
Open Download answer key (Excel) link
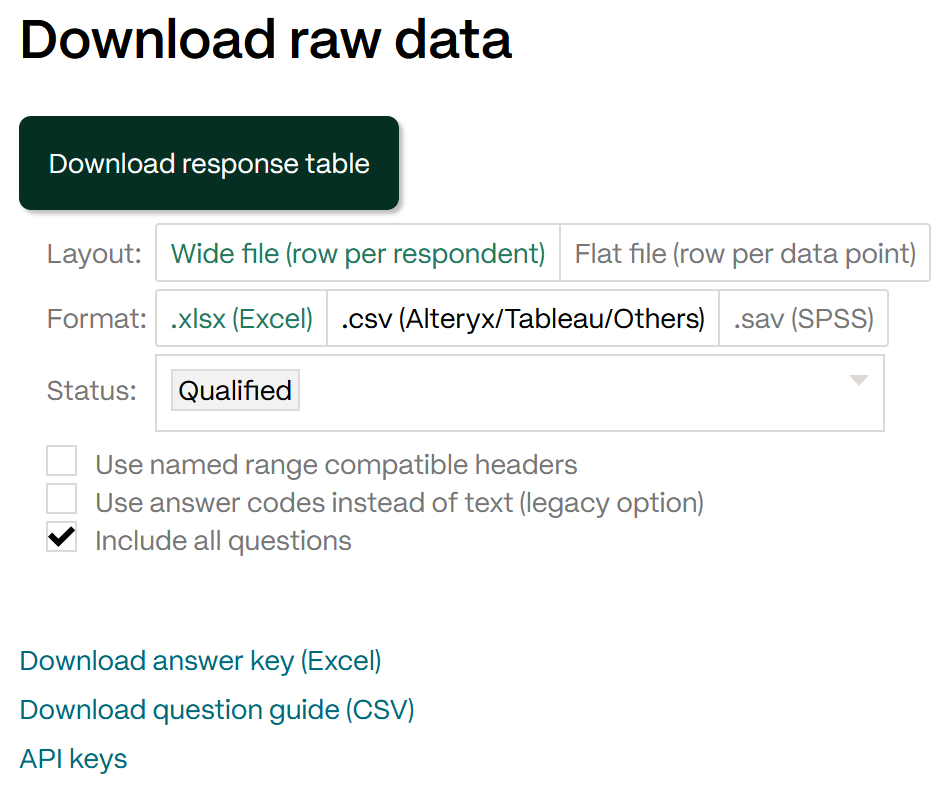pos(201,661)
